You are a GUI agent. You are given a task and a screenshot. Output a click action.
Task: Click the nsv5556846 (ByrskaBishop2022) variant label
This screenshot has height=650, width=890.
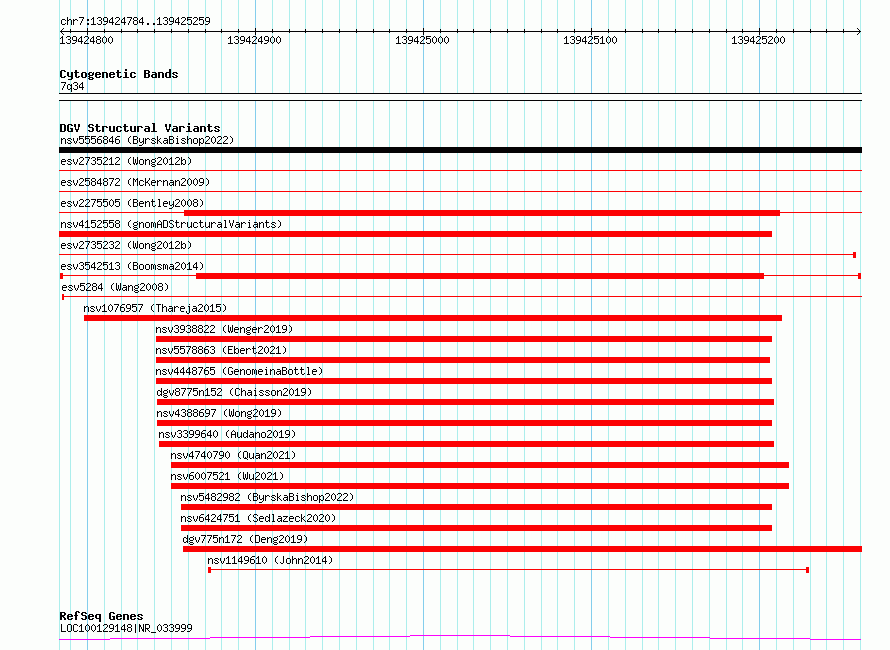coord(147,140)
